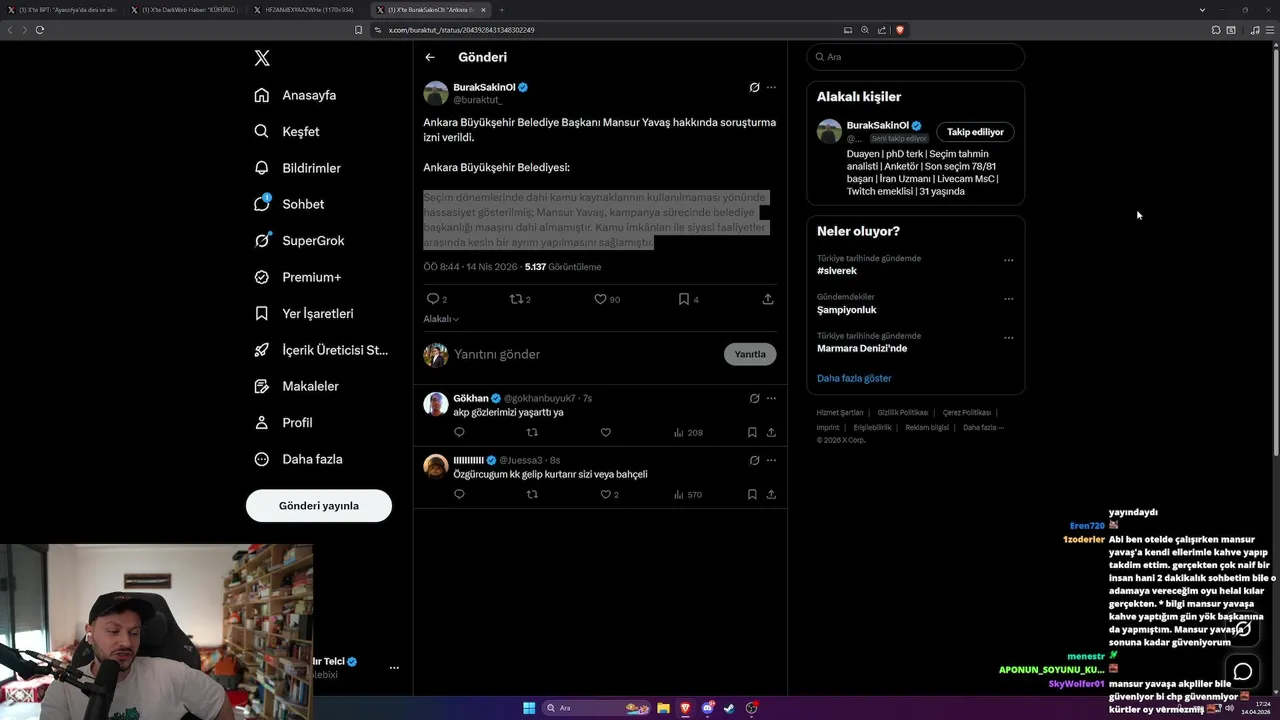Click Yanıtla reply button

click(x=750, y=354)
